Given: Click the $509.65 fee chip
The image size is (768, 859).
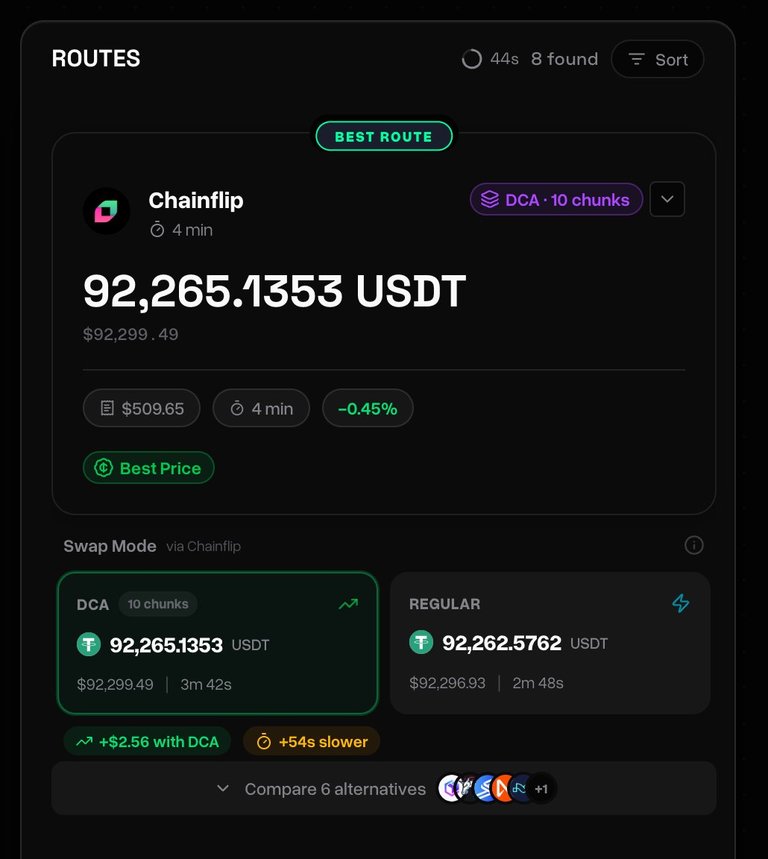Looking at the screenshot, I should tap(141, 408).
